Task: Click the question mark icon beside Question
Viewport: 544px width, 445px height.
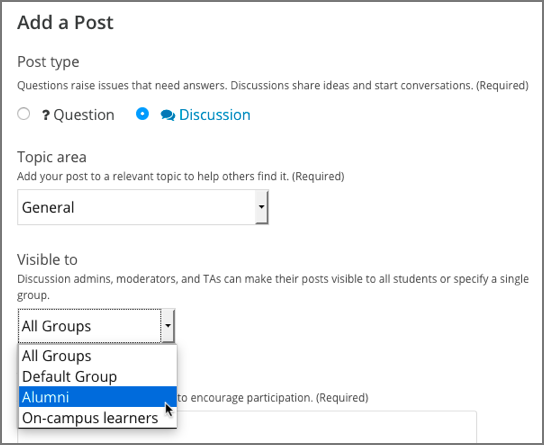Action: [x=46, y=115]
